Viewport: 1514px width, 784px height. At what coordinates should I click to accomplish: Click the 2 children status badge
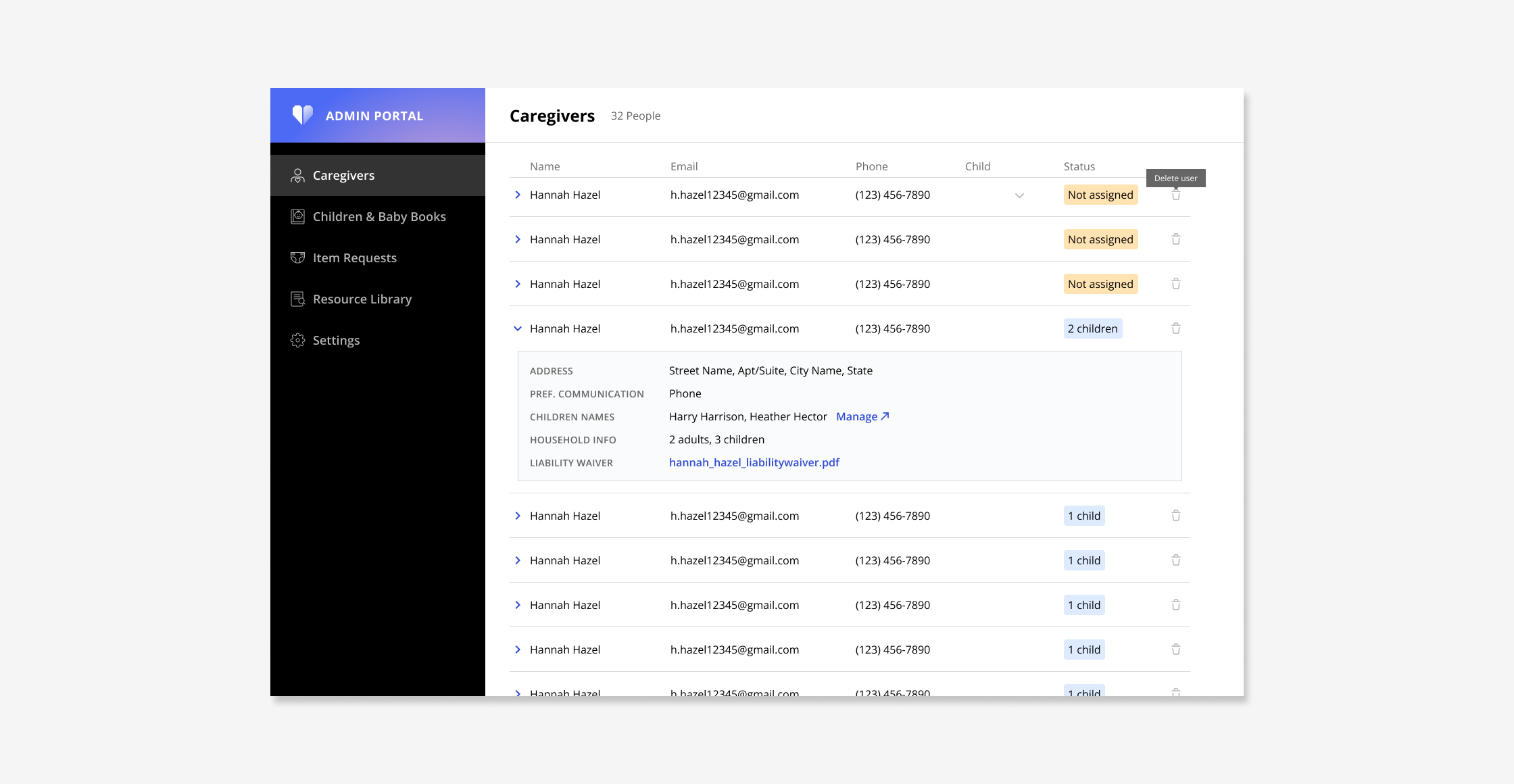pyautogui.click(x=1092, y=328)
